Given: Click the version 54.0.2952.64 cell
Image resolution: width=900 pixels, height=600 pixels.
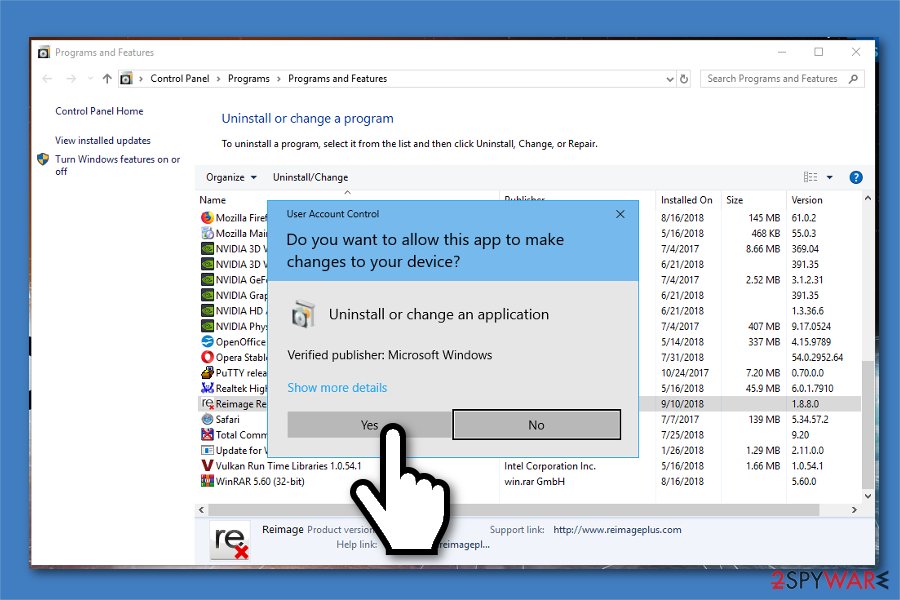Looking at the screenshot, I should pyautogui.click(x=817, y=357).
